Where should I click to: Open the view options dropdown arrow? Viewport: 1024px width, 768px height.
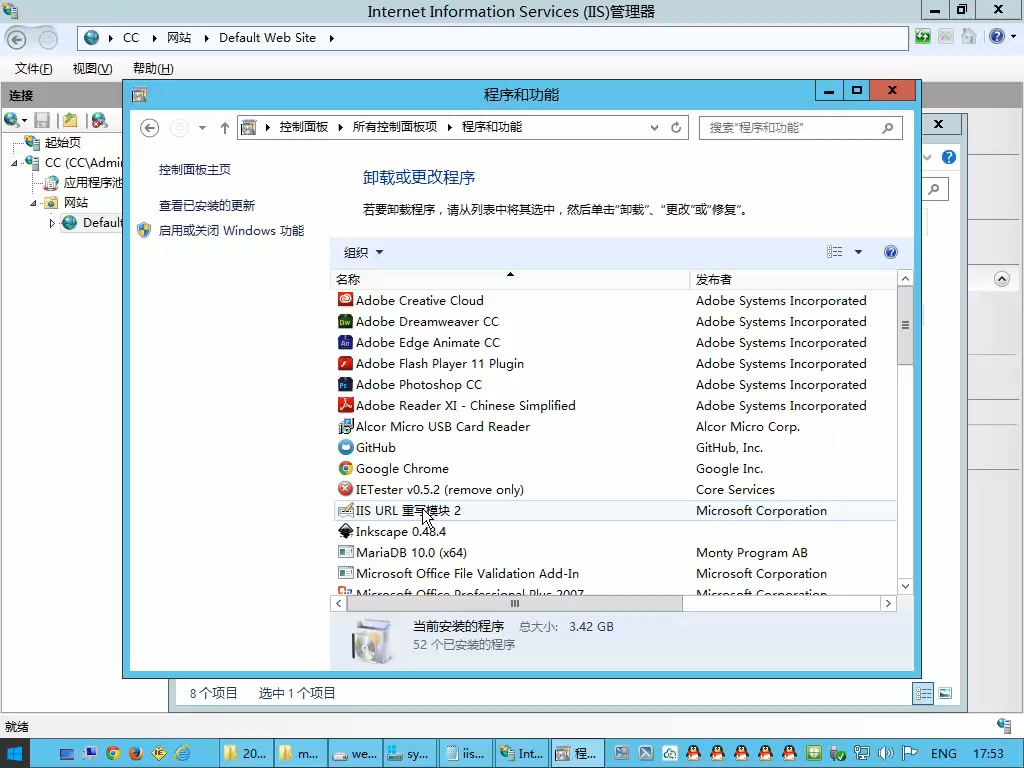858,252
